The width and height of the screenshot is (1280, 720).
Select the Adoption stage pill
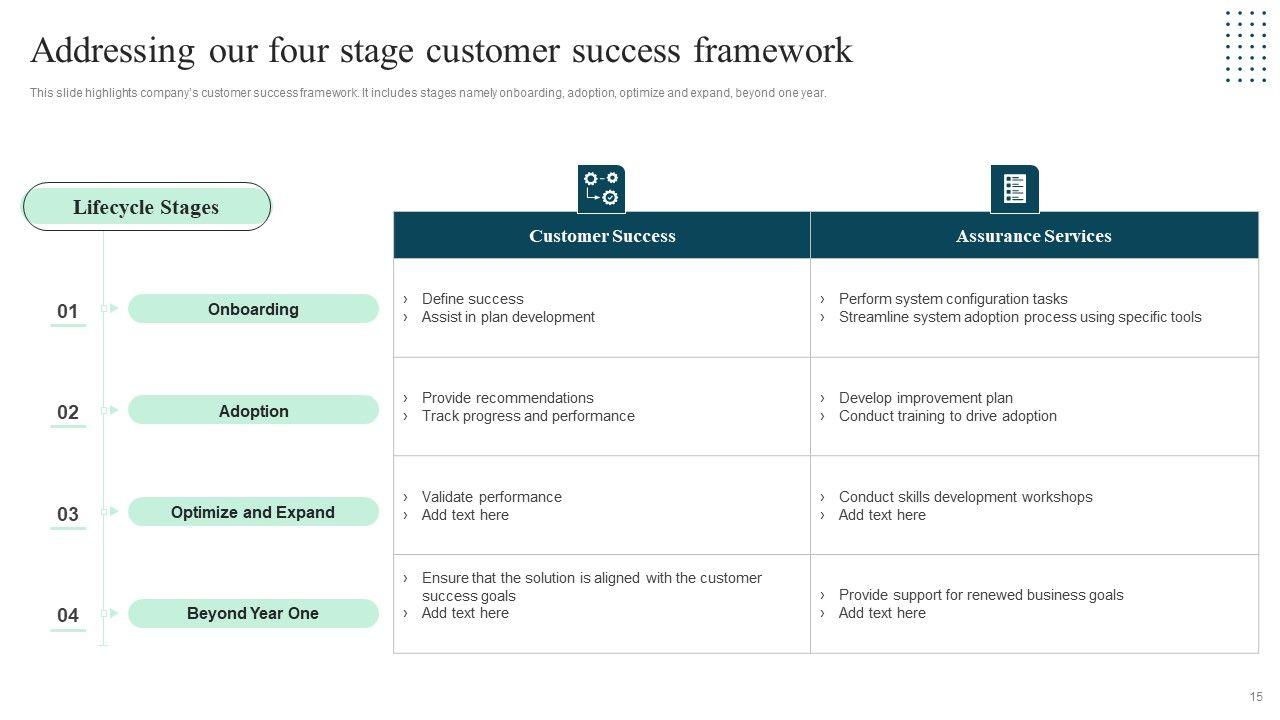click(253, 411)
